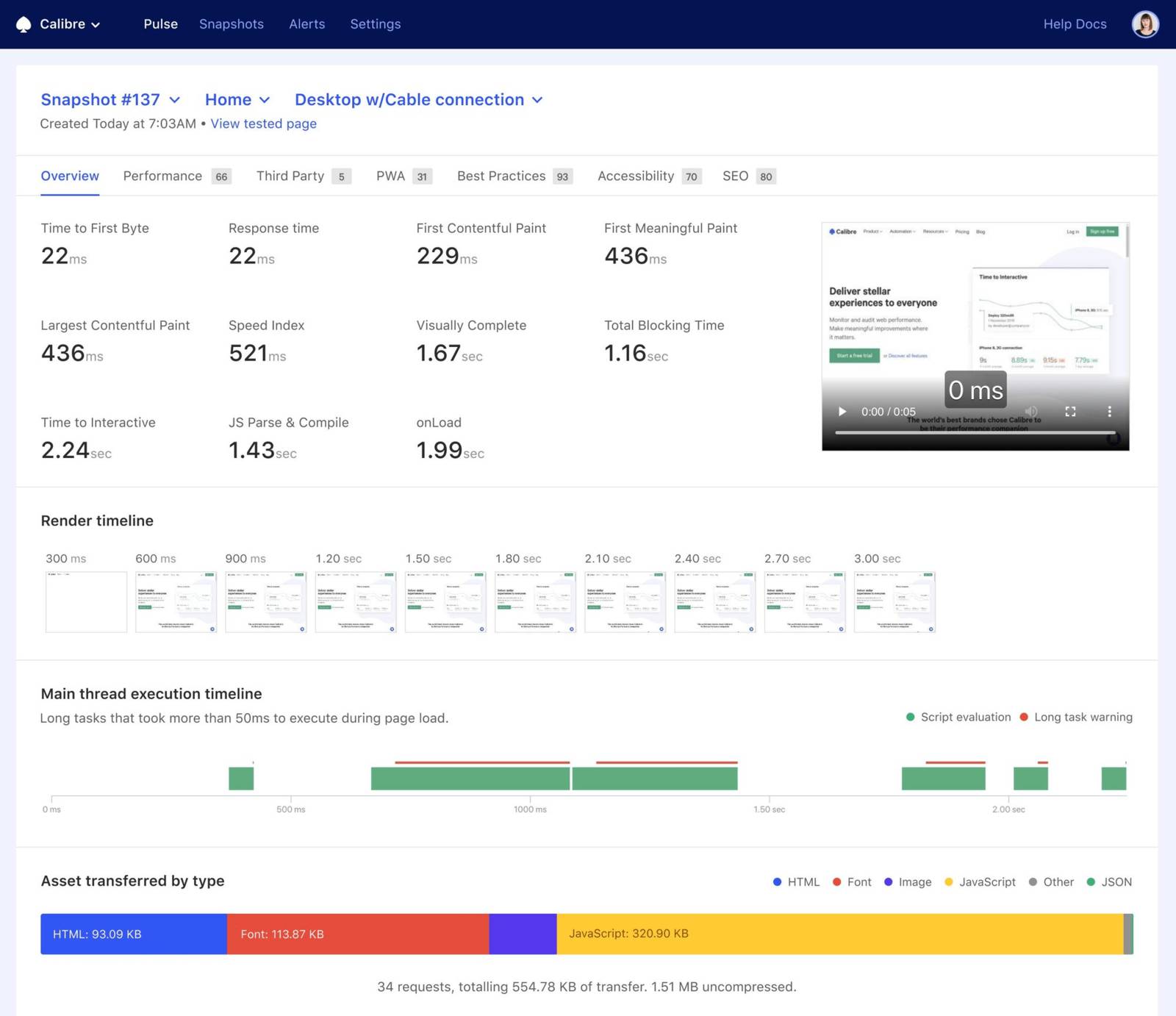Click the Image legend item
Screen dimensions: 1176x1016
tap(908, 881)
